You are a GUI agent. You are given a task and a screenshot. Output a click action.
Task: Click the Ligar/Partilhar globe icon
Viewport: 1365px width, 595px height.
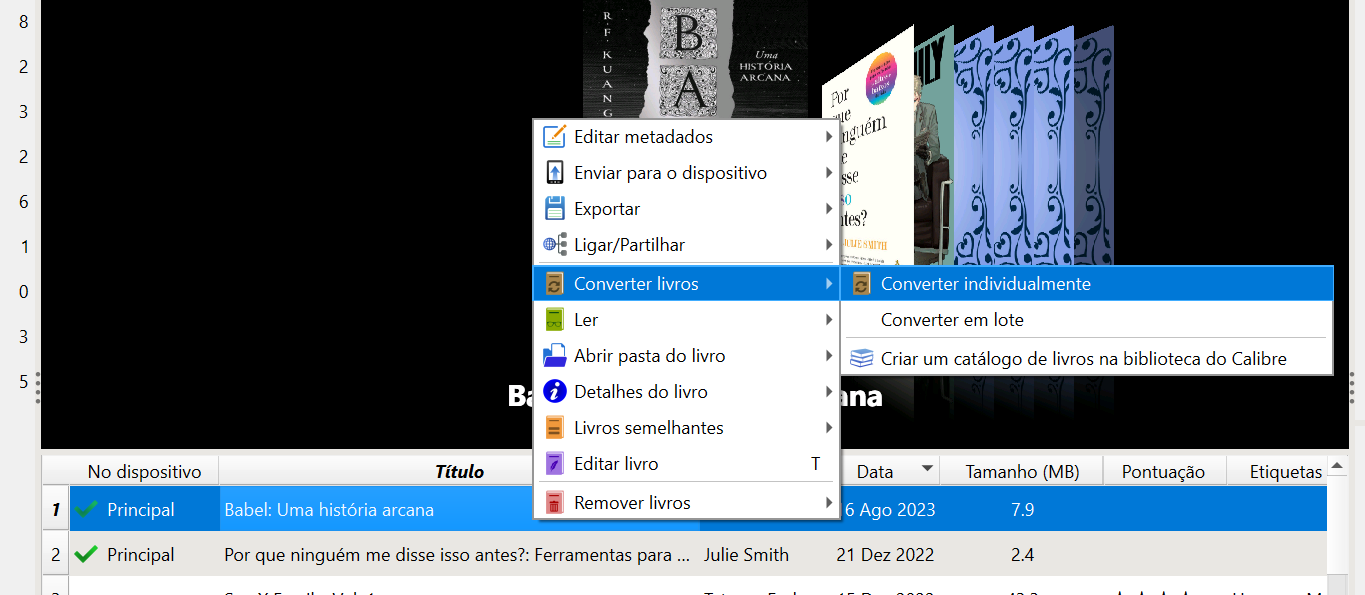[554, 245]
